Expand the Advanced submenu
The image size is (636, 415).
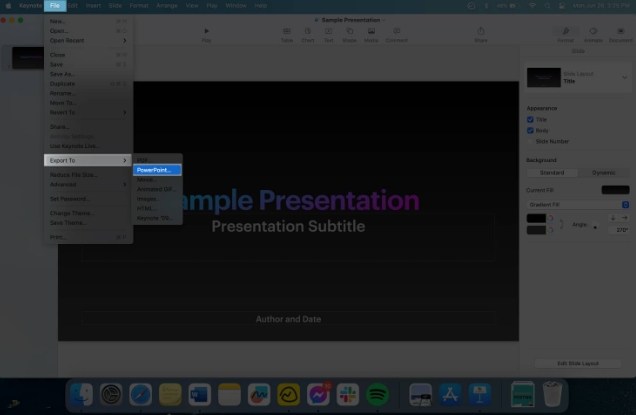pyautogui.click(x=88, y=185)
